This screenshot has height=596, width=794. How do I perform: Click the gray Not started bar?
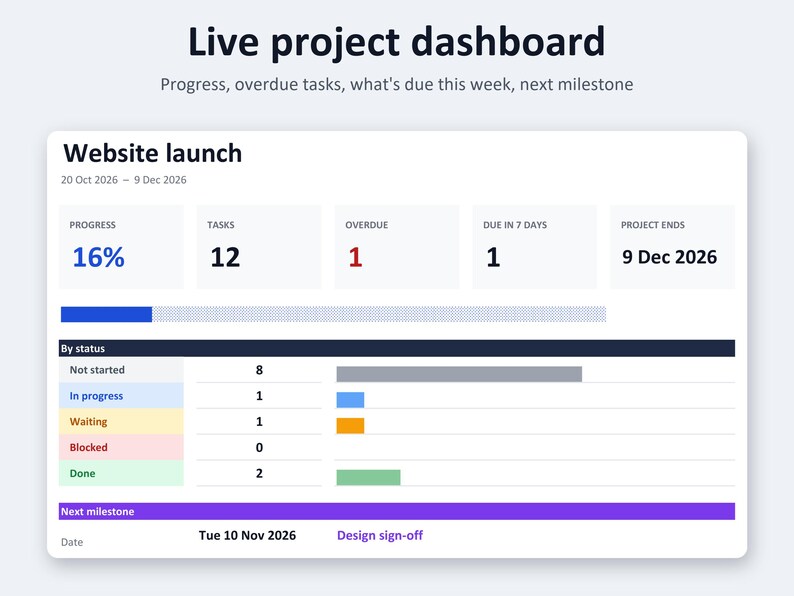[x=459, y=374]
